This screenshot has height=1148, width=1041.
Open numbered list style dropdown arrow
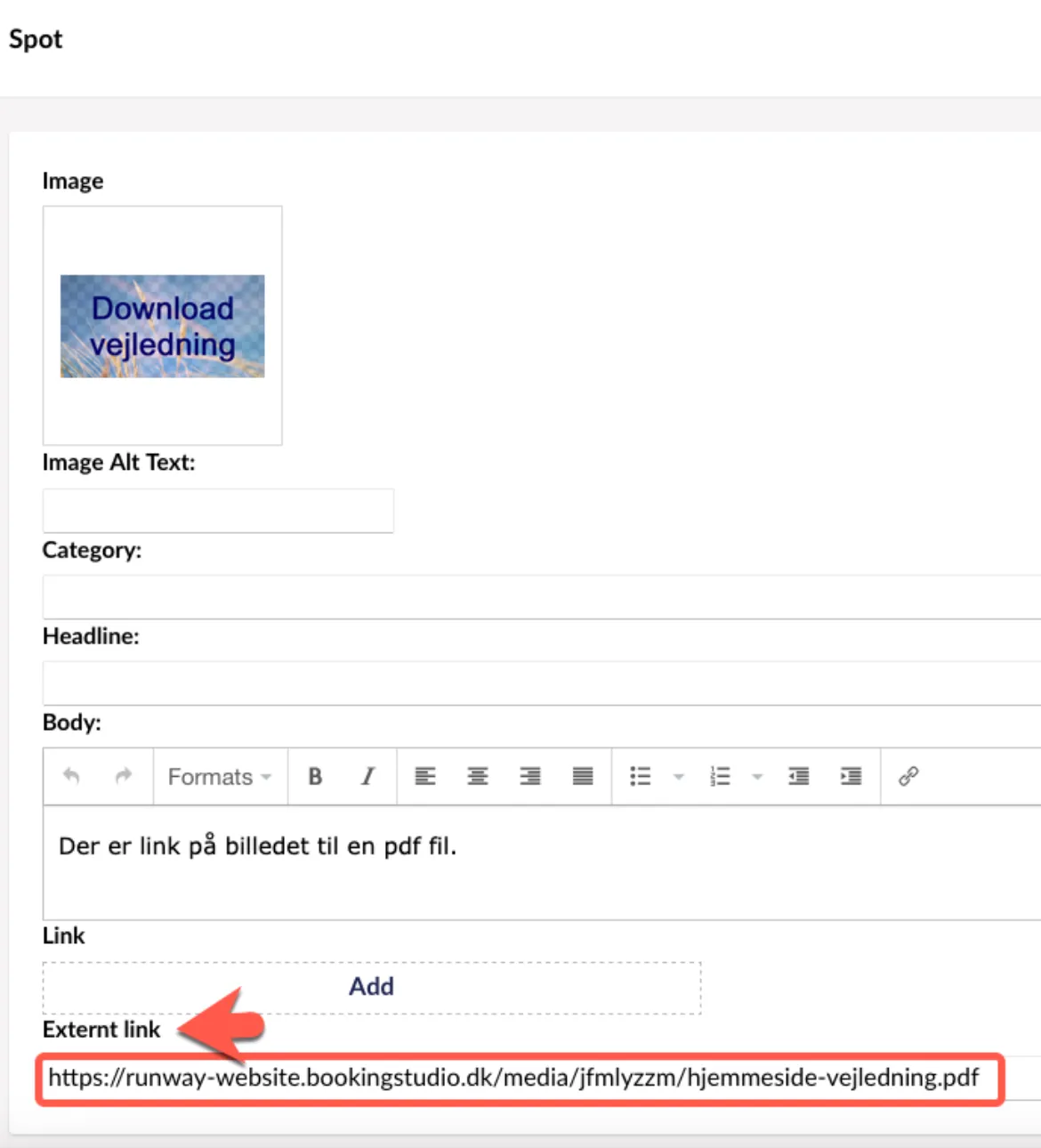point(758,777)
